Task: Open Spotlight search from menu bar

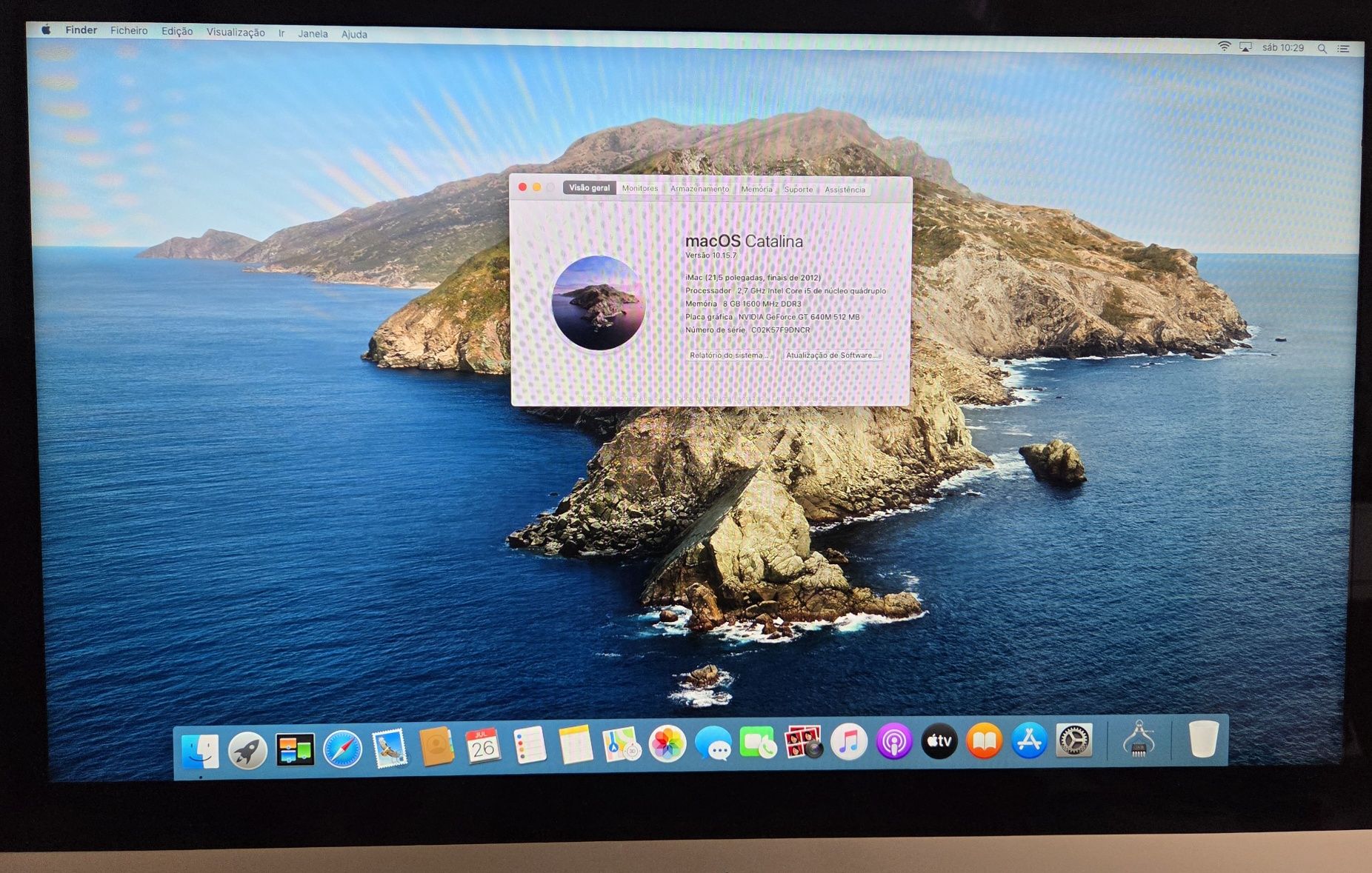Action: point(1322,48)
